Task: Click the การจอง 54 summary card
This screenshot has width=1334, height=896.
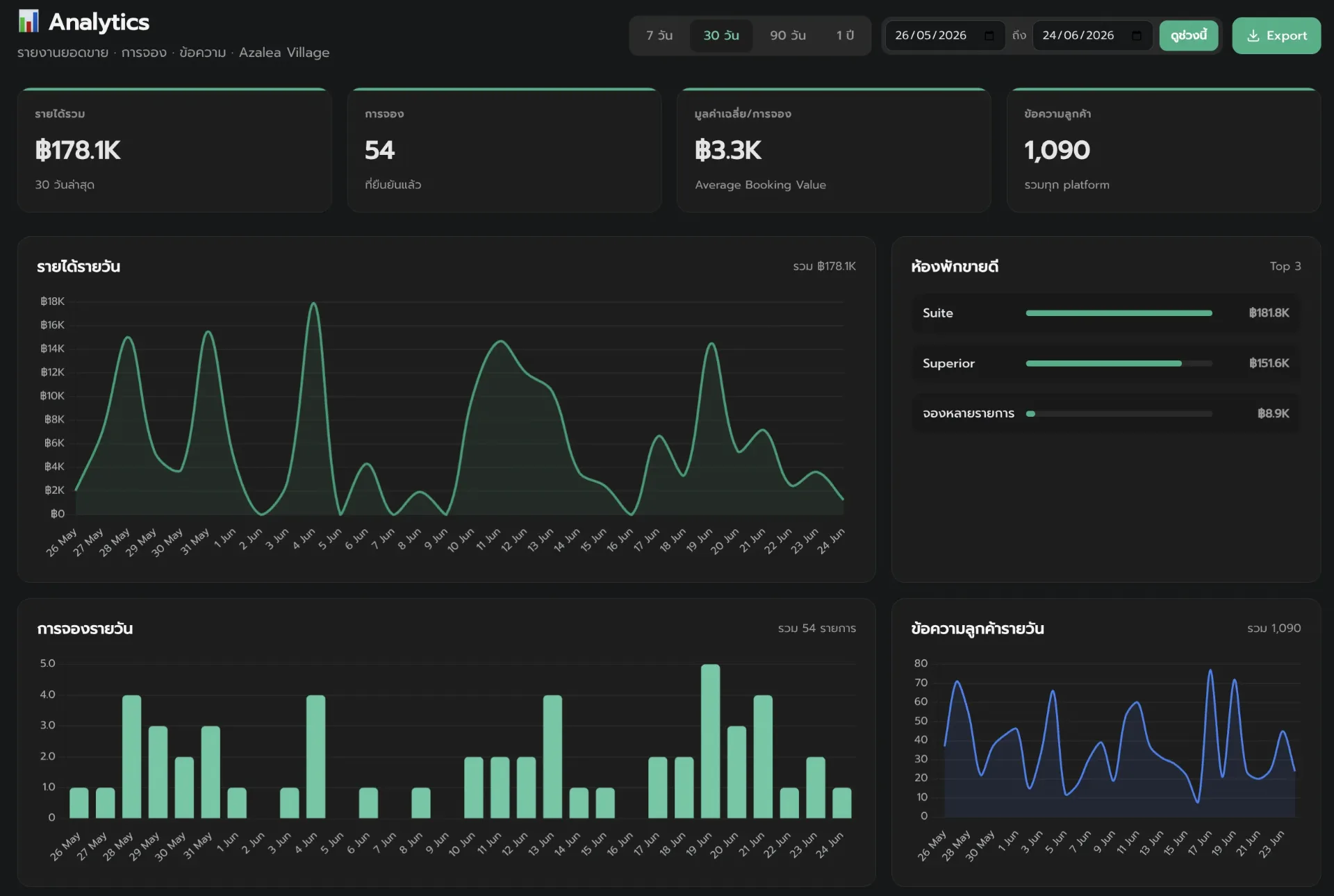Action: (x=504, y=150)
